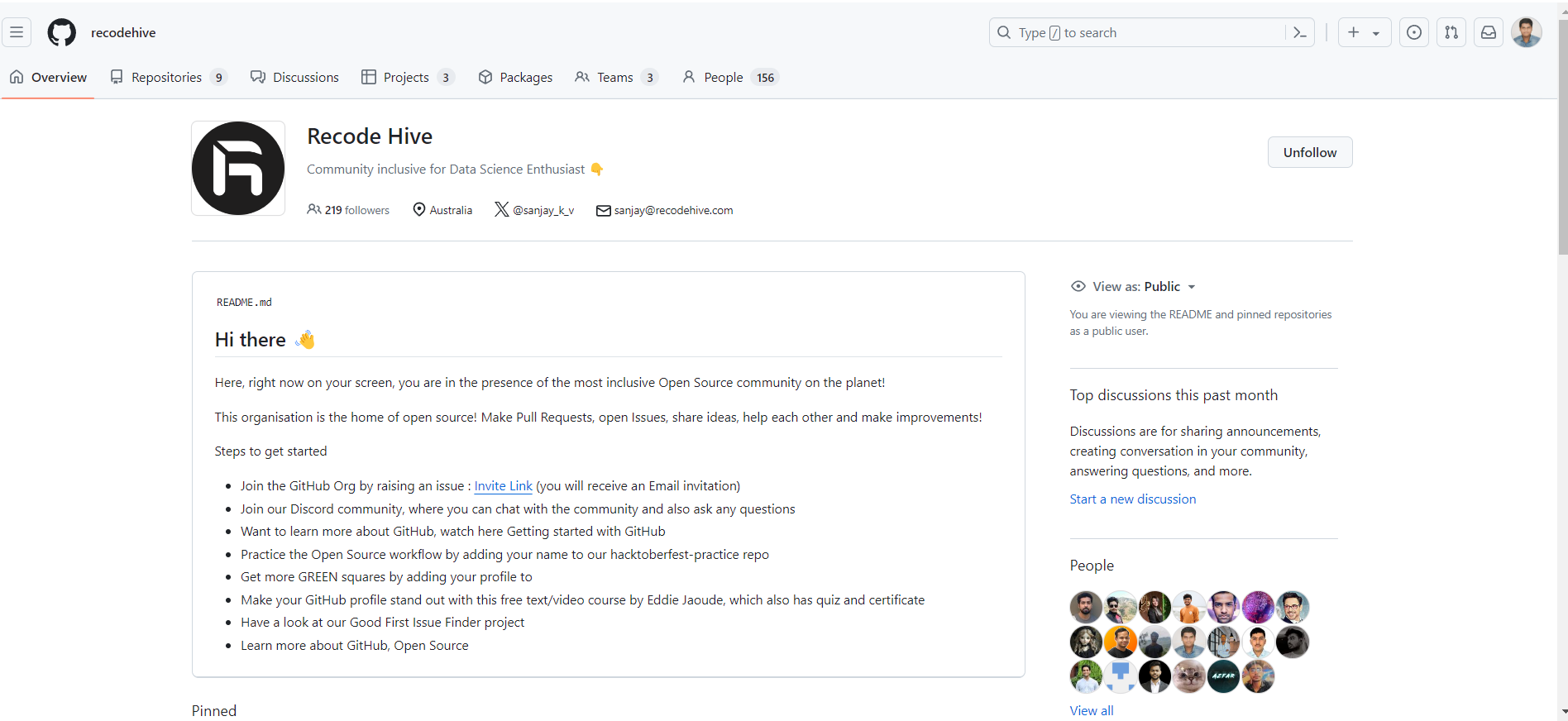The image size is (1568, 721).
Task: Open the @sanjay_k_v X profile link
Action: (x=543, y=210)
